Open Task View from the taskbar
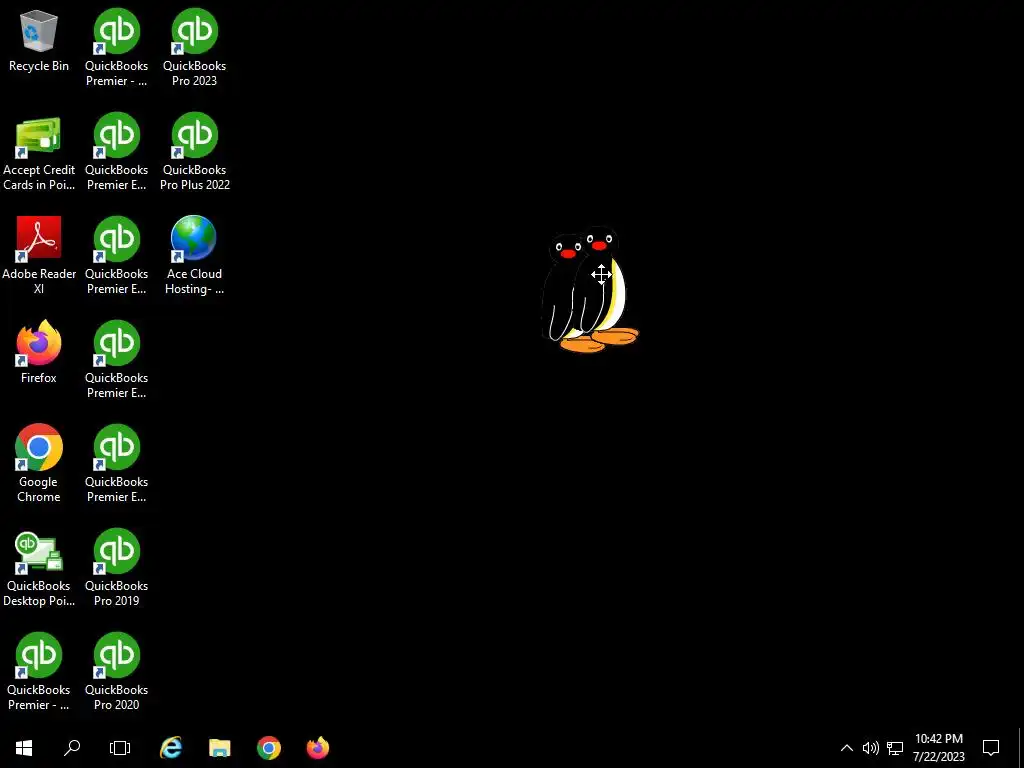Viewport: 1024px width, 768px height. [120, 748]
